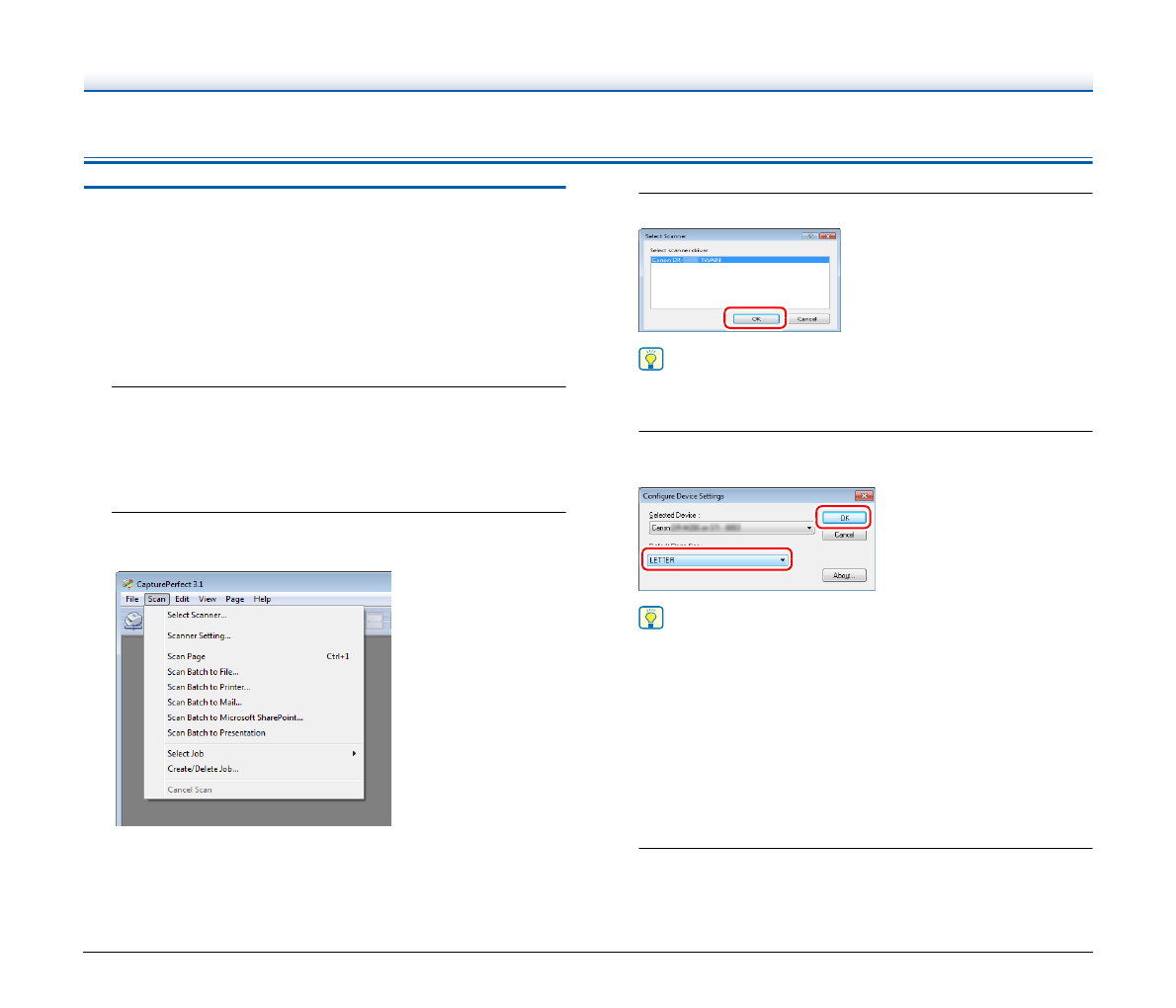This screenshot has height=1008, width=1176.
Task: Expand the LETTER page size dropdown
Action: [783, 560]
